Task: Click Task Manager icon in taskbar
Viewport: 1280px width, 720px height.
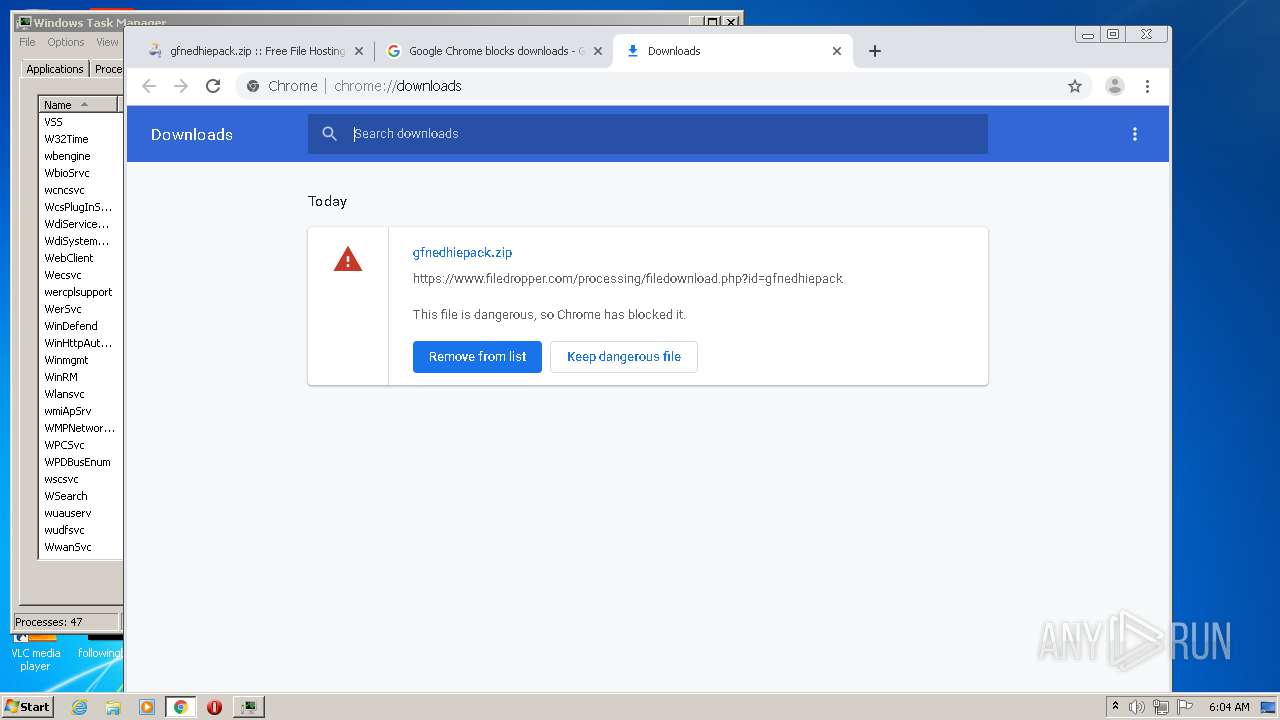Action: [x=249, y=707]
